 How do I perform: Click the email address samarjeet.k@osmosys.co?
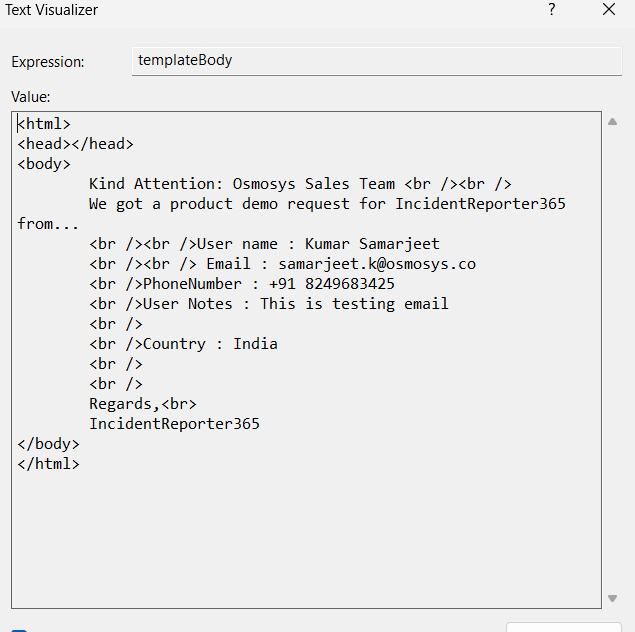coord(376,264)
